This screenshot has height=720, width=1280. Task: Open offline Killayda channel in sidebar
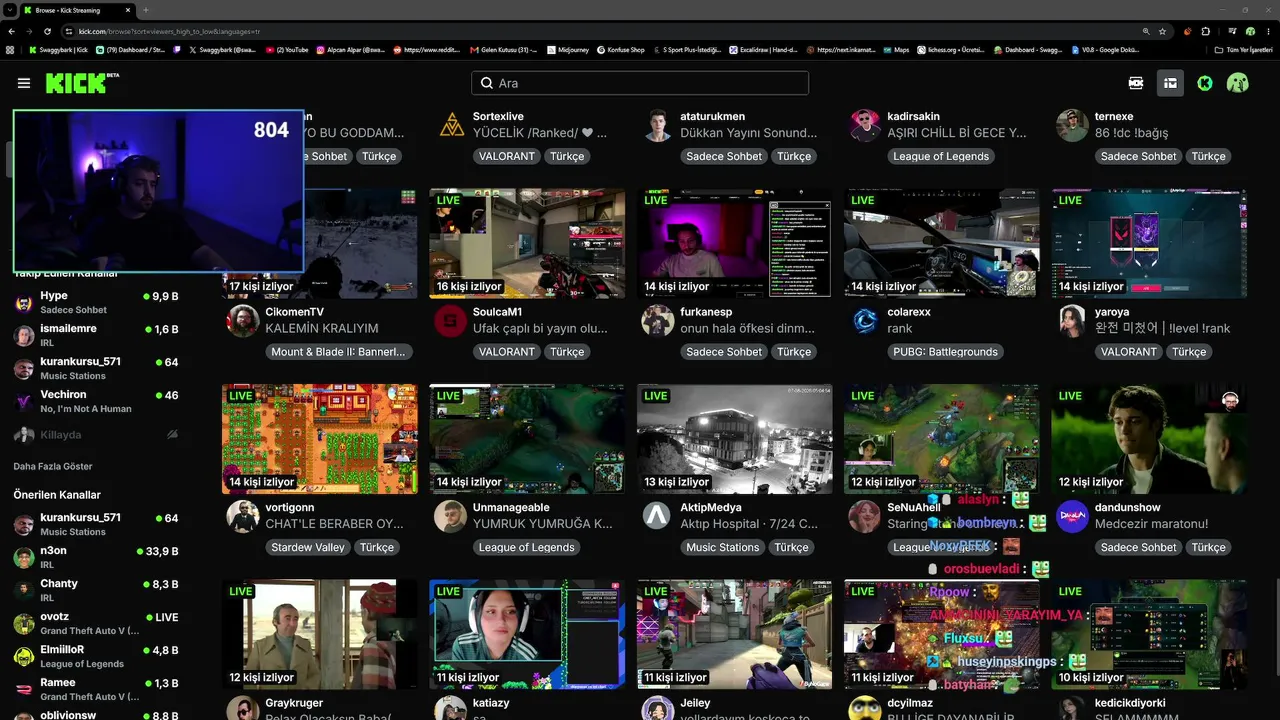(x=96, y=435)
